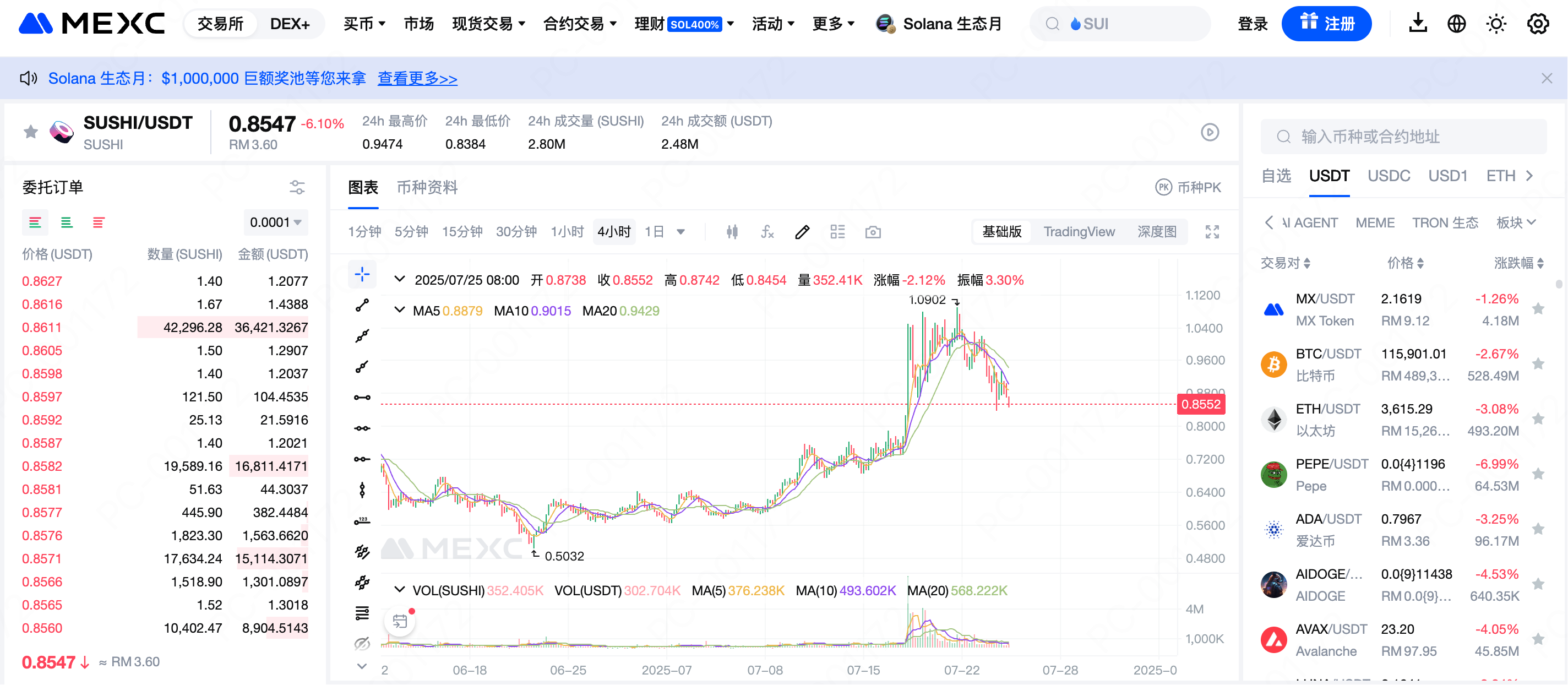The height and width of the screenshot is (685, 1568).
Task: Select the 自选 favorites tab
Action: click(x=1276, y=176)
